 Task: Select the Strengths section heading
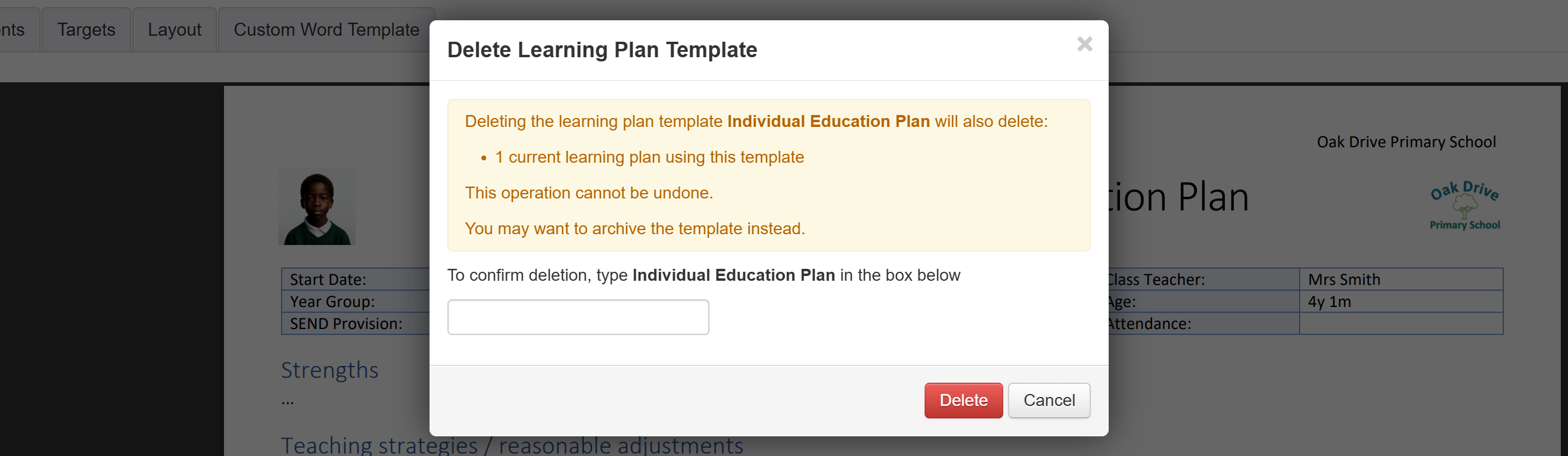click(x=329, y=370)
